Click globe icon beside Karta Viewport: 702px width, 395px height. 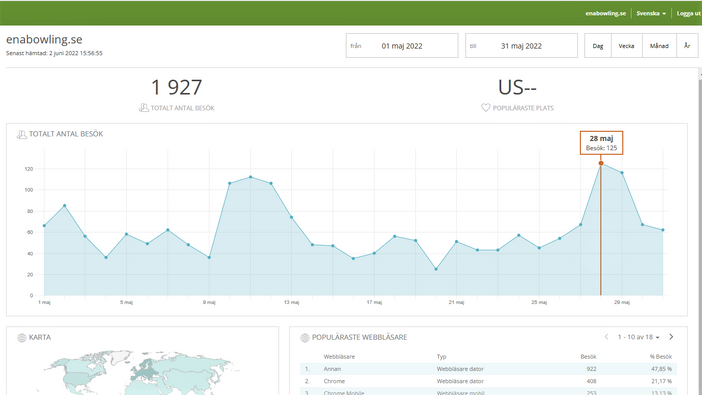[x=21, y=338]
